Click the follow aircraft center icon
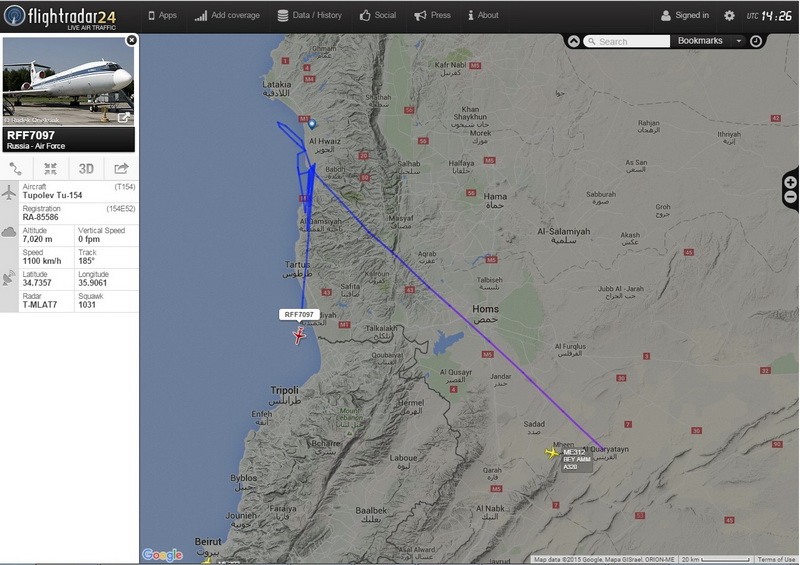This screenshot has height=565, width=800. 51,168
